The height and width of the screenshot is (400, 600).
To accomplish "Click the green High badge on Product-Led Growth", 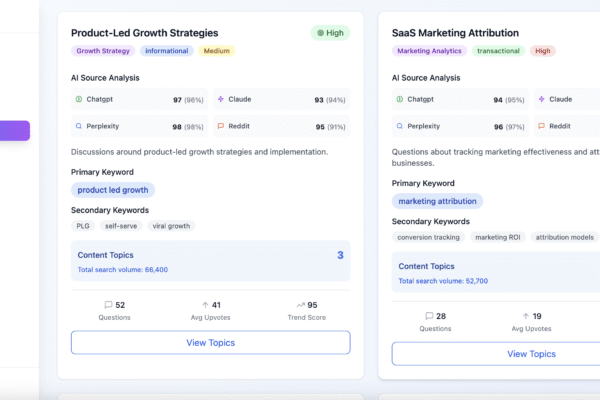I will 330,33.
